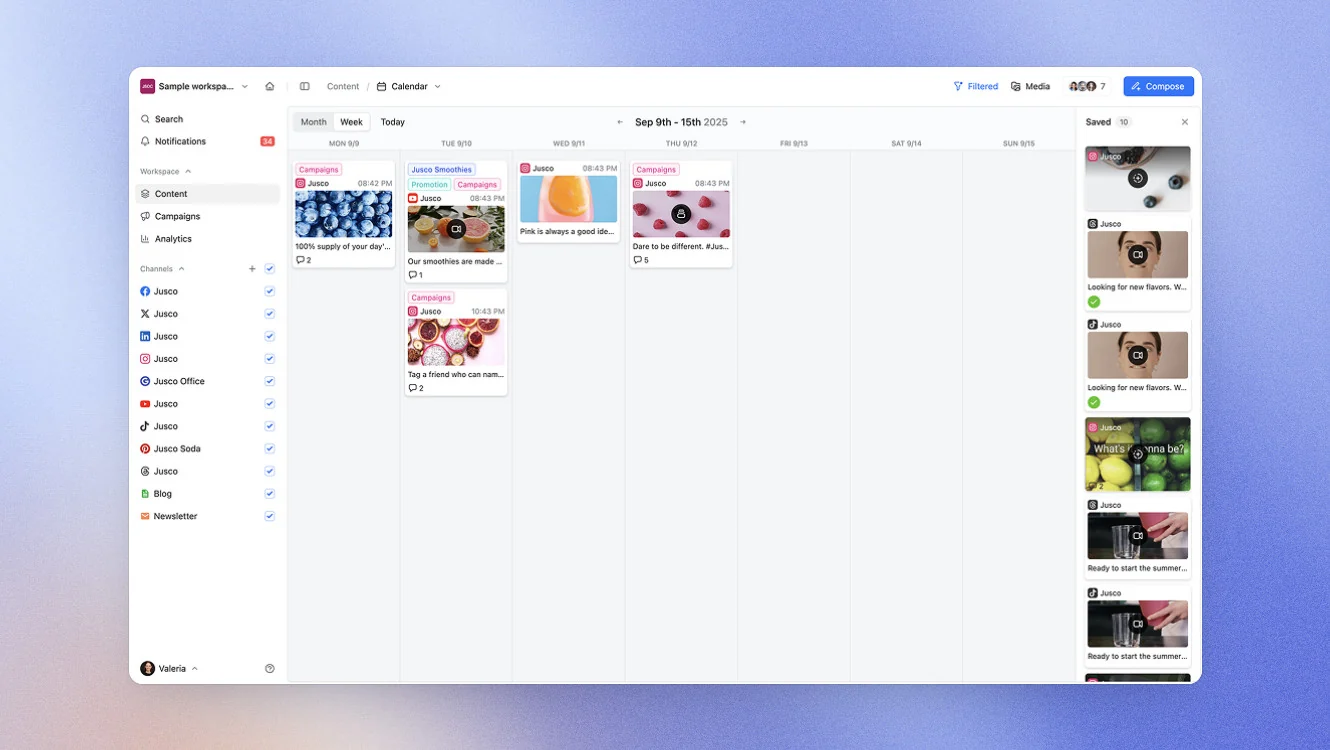Screen dimensions: 1330x750
Task: Click the Compose button
Action: click(1158, 86)
